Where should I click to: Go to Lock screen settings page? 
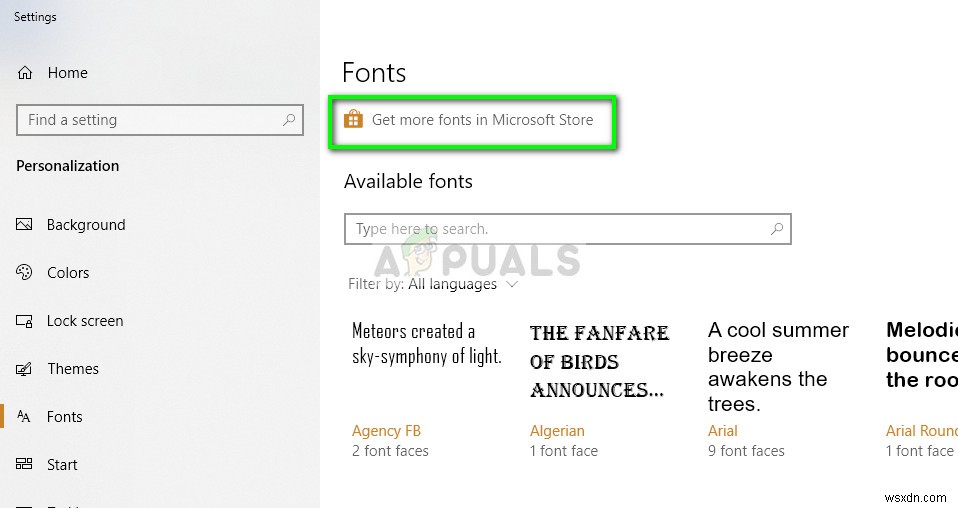[x=85, y=321]
